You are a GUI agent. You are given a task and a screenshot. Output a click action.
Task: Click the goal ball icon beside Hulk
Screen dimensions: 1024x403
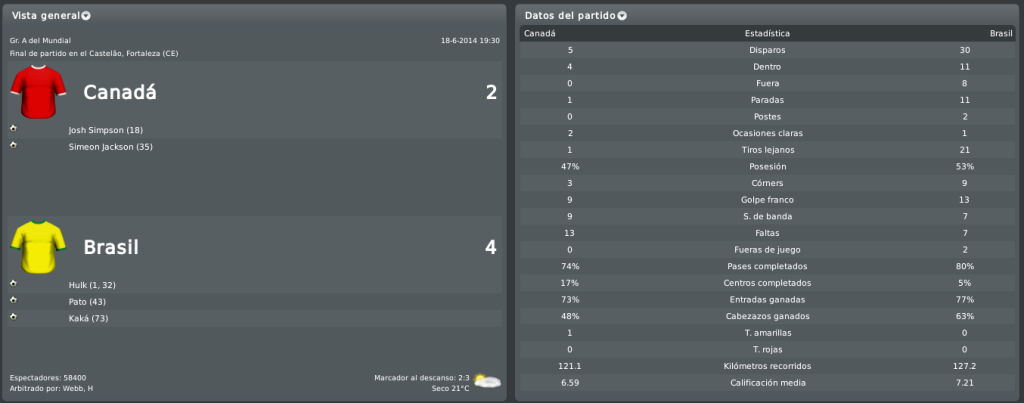tap(13, 283)
